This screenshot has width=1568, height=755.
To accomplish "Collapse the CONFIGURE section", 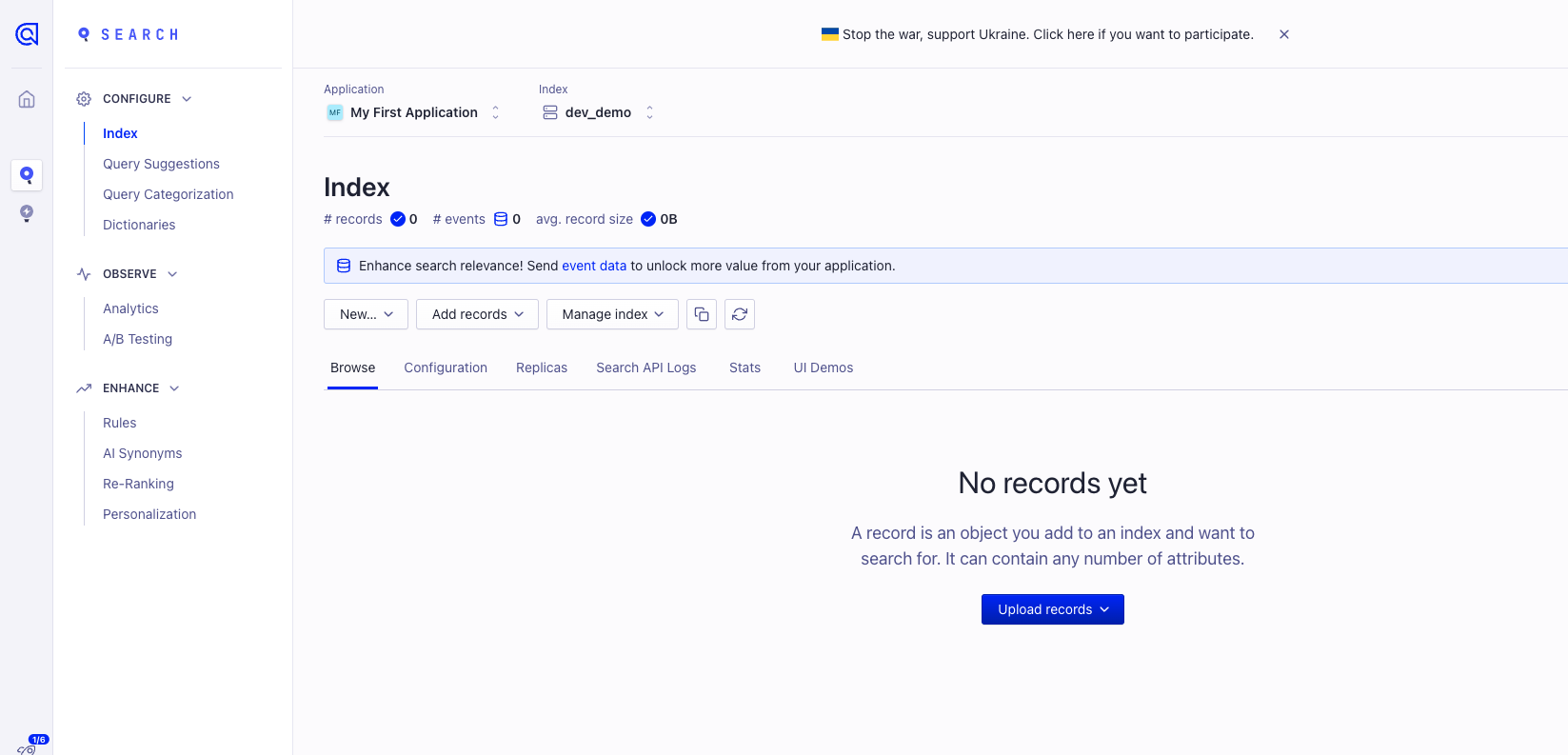I will coord(187,99).
